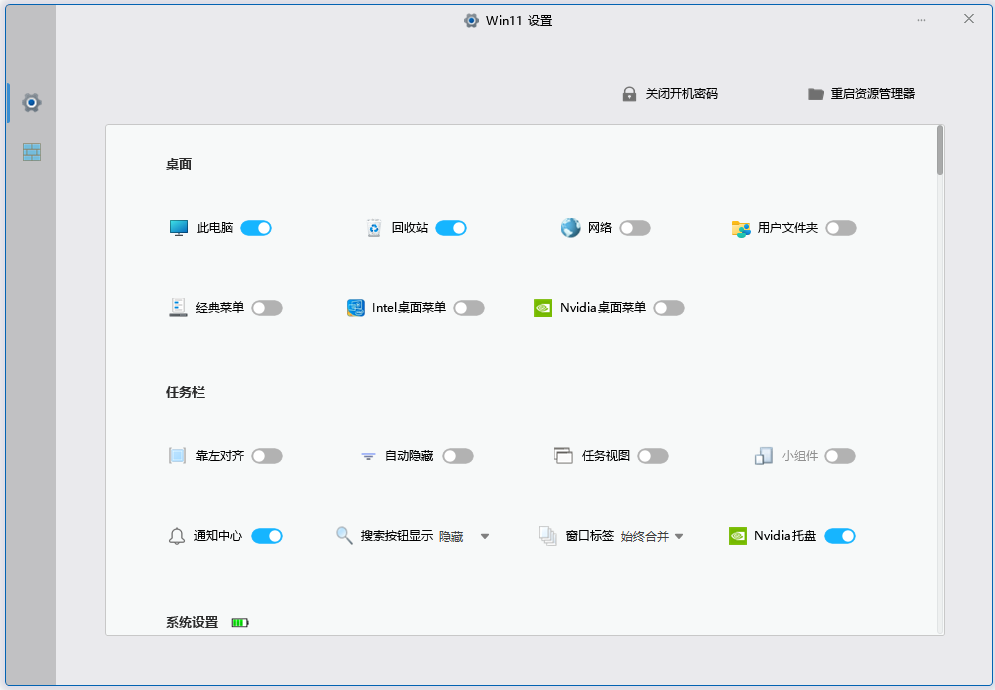995x690 pixels.
Task: Click the Network globe icon
Action: click(x=570, y=228)
